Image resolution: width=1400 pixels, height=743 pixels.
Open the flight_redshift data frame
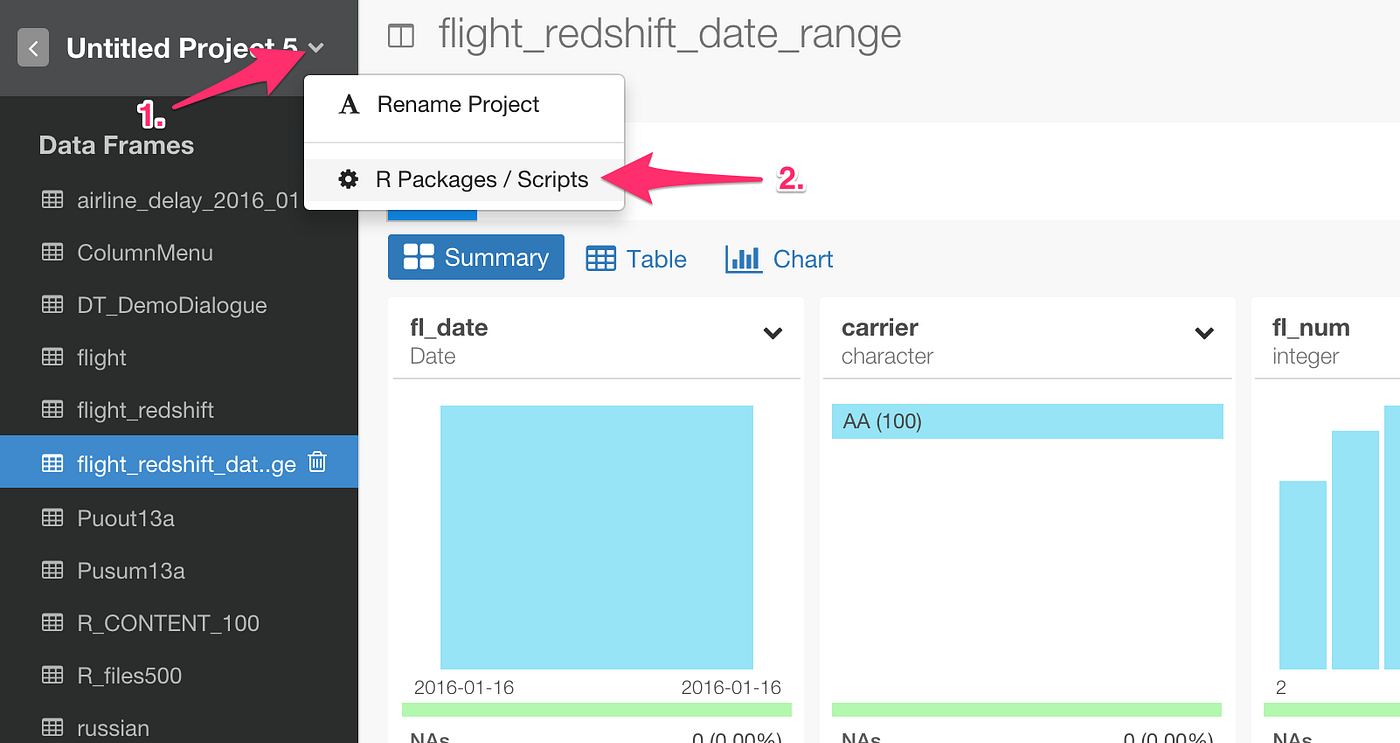tap(146, 410)
